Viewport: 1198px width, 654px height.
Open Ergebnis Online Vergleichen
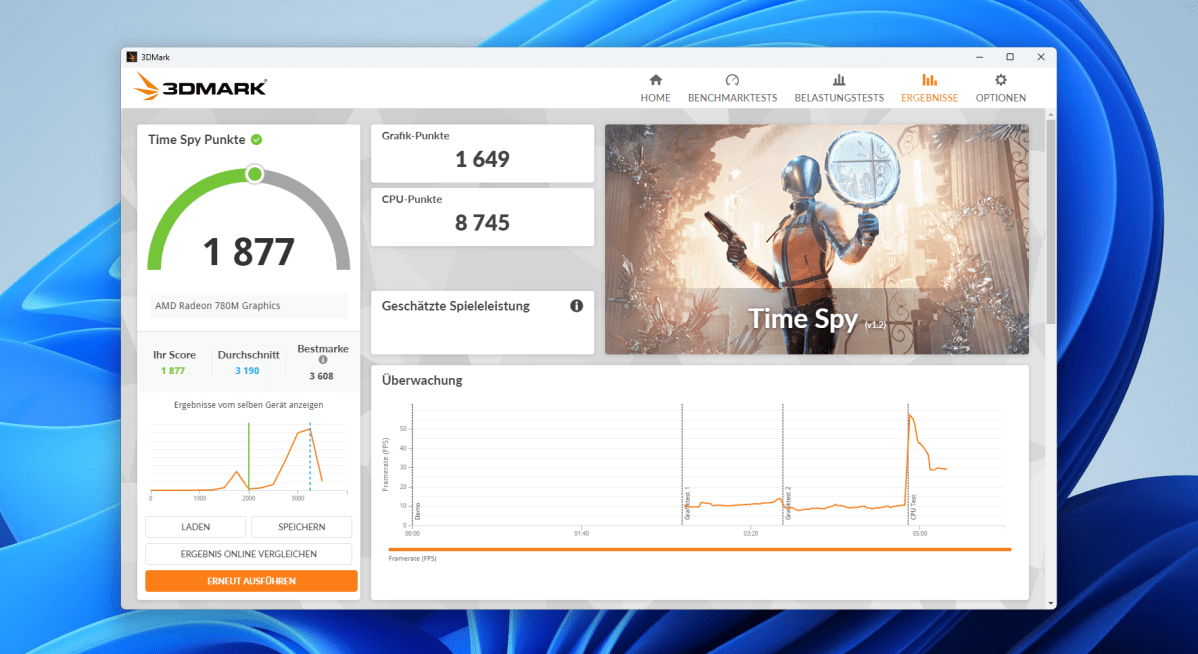tap(249, 553)
